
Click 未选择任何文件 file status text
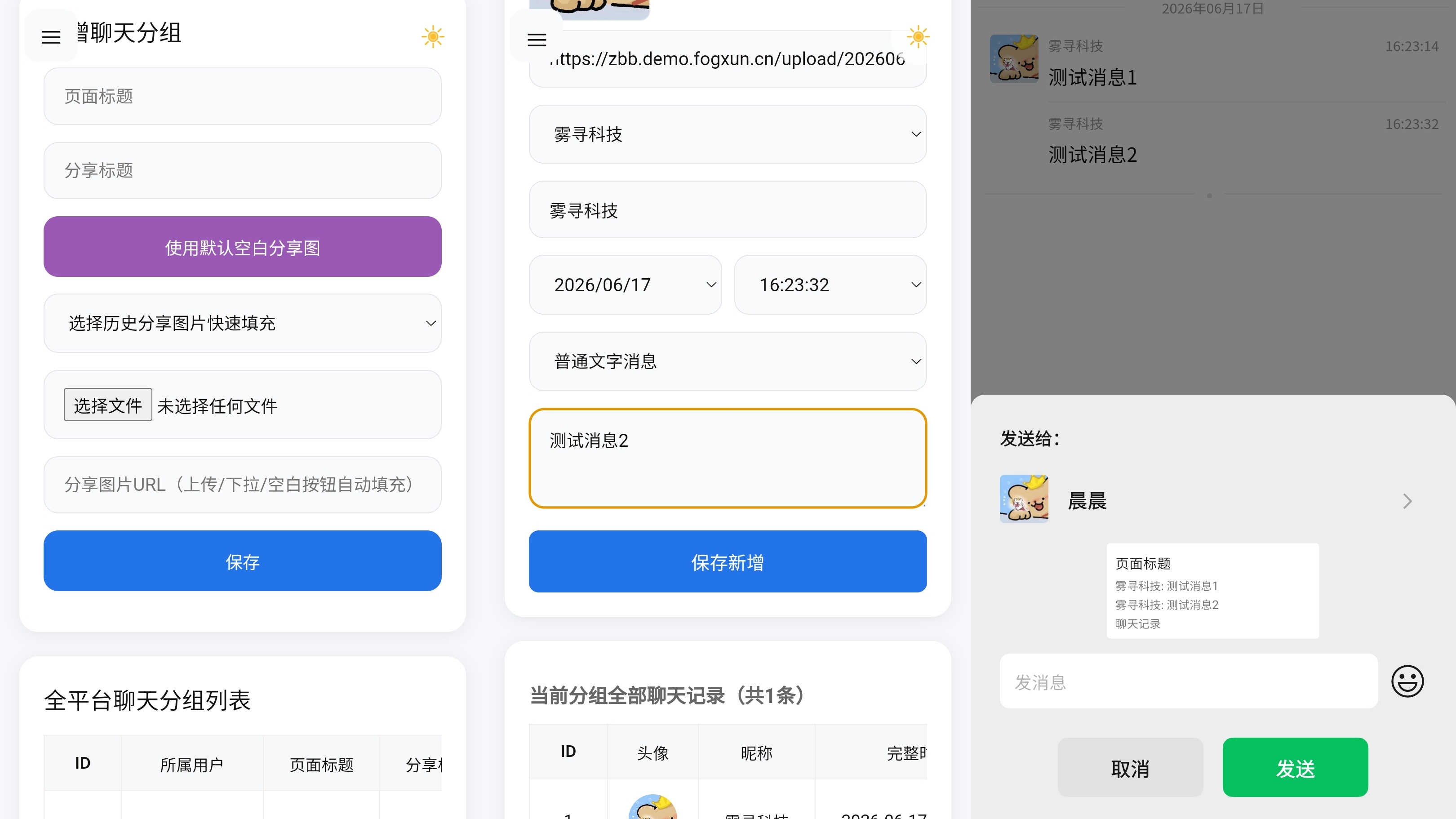tap(218, 406)
